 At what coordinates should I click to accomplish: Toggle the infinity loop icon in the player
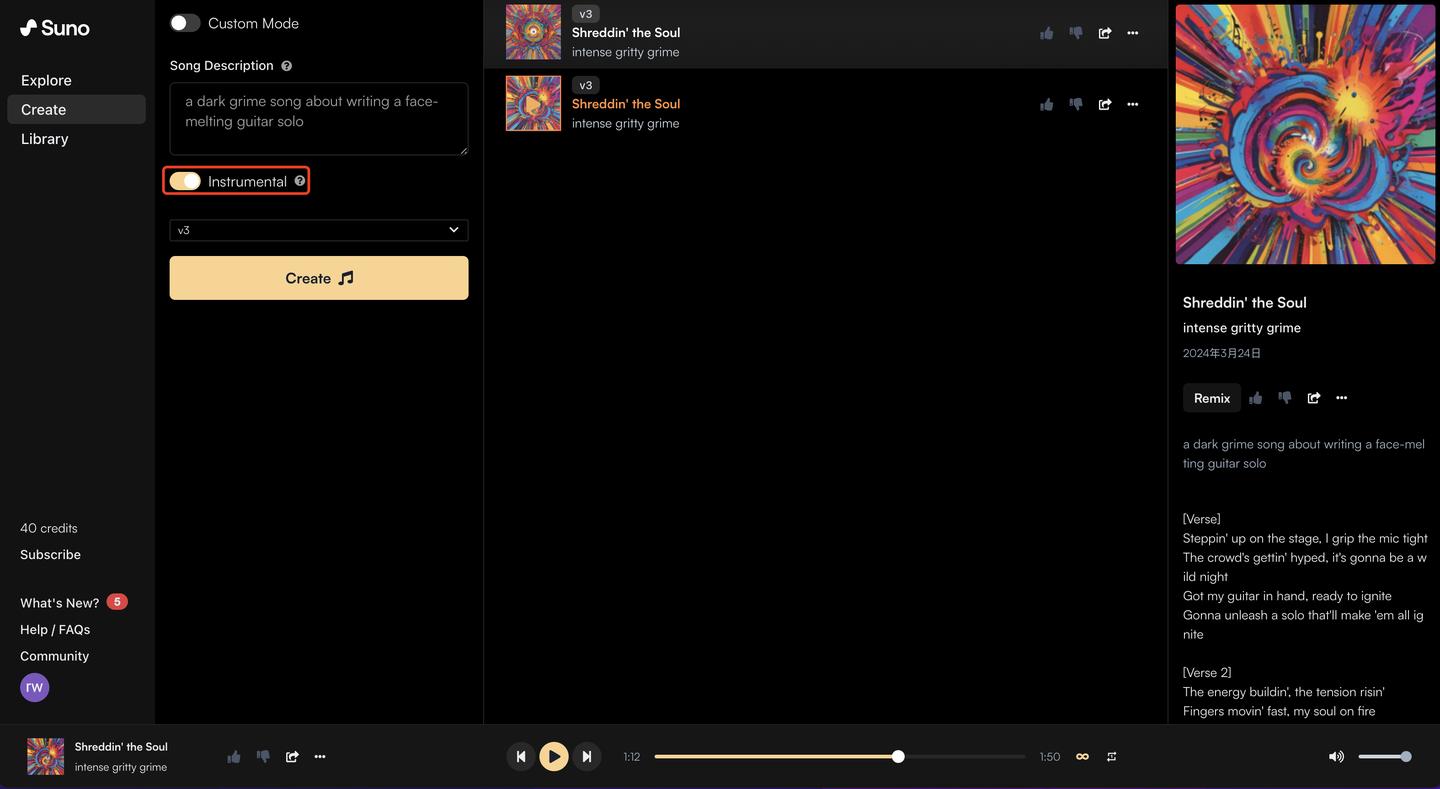click(1082, 757)
